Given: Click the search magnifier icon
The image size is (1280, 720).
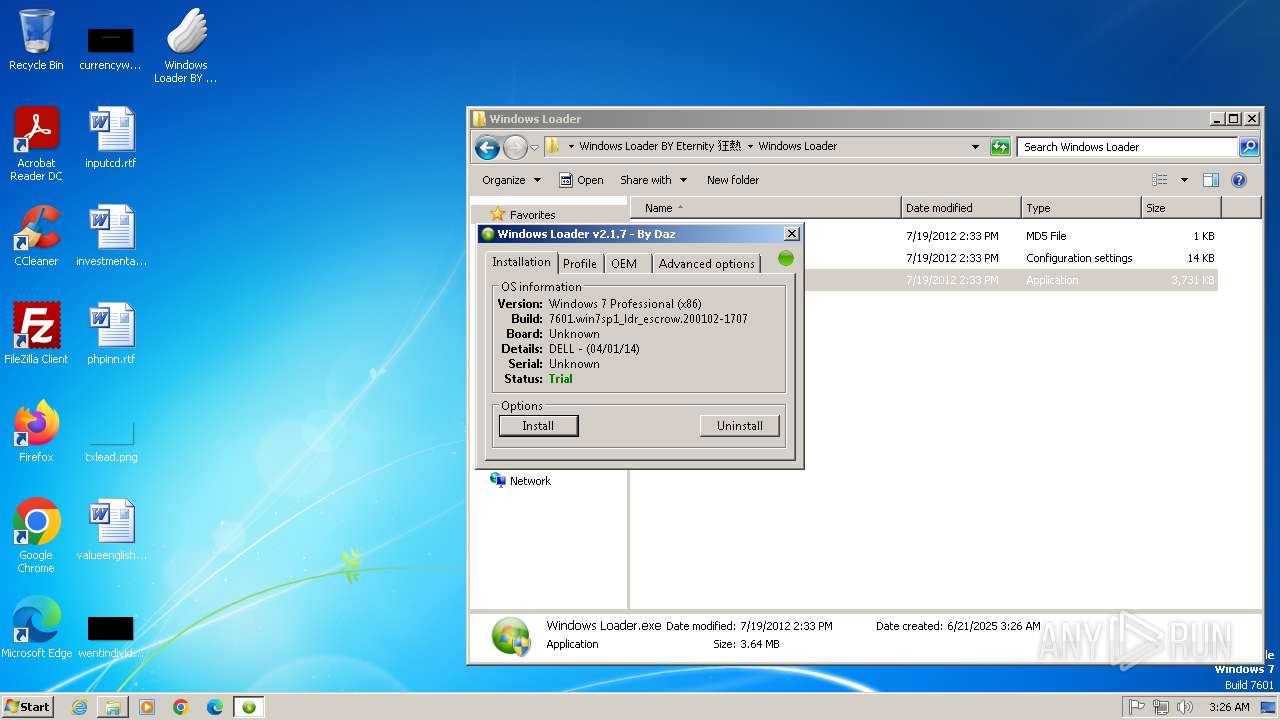Looking at the screenshot, I should (1248, 147).
